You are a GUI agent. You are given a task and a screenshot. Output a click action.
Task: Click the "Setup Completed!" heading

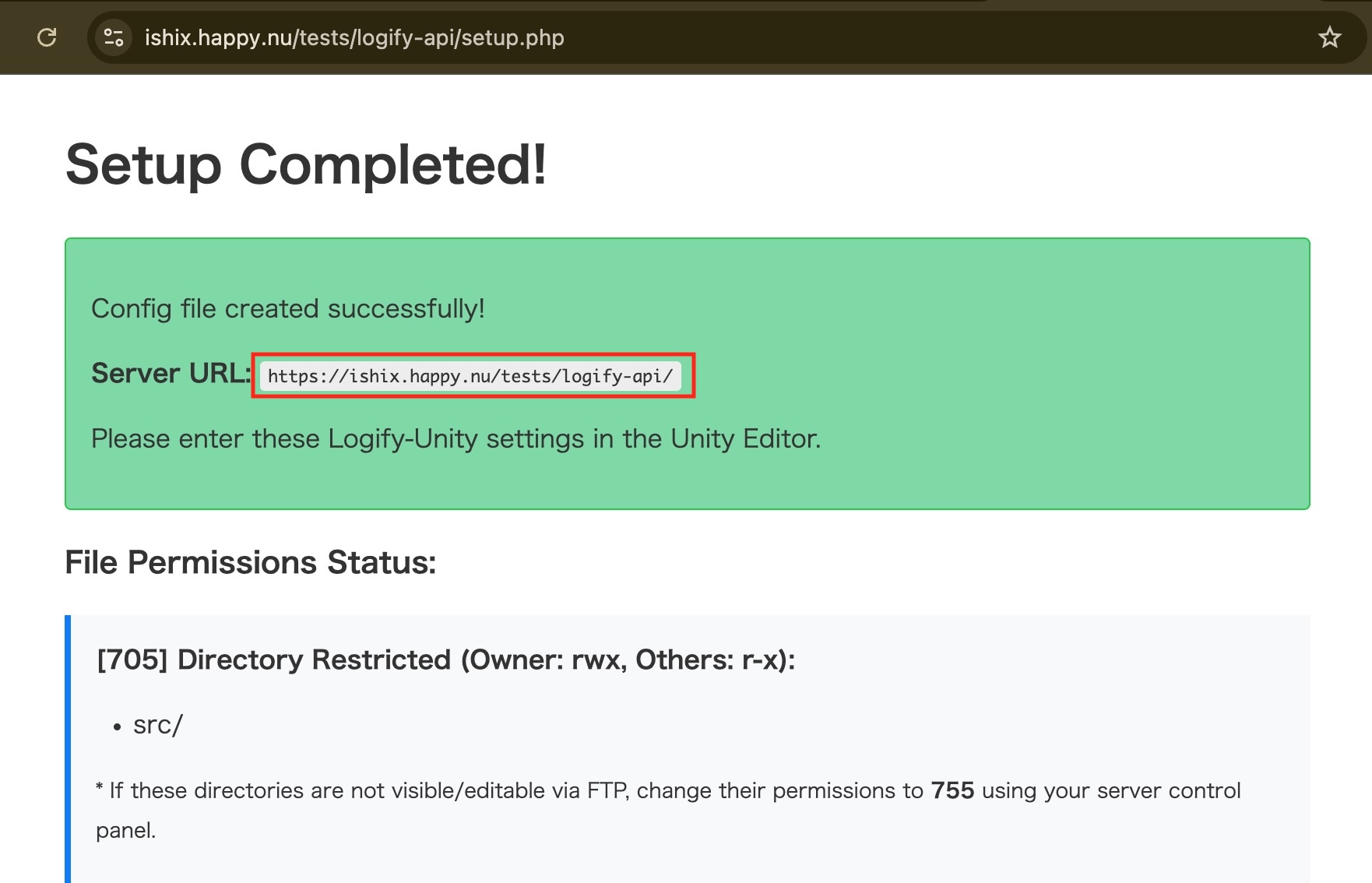[x=306, y=165]
